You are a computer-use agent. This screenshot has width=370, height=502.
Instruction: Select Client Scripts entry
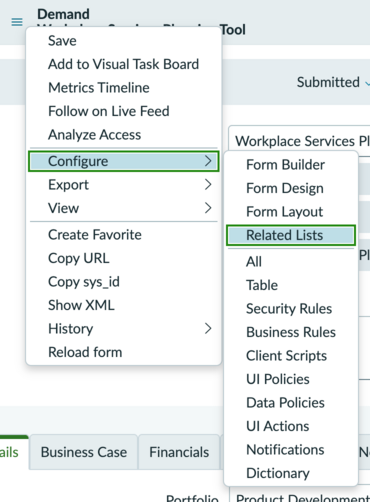coord(291,356)
